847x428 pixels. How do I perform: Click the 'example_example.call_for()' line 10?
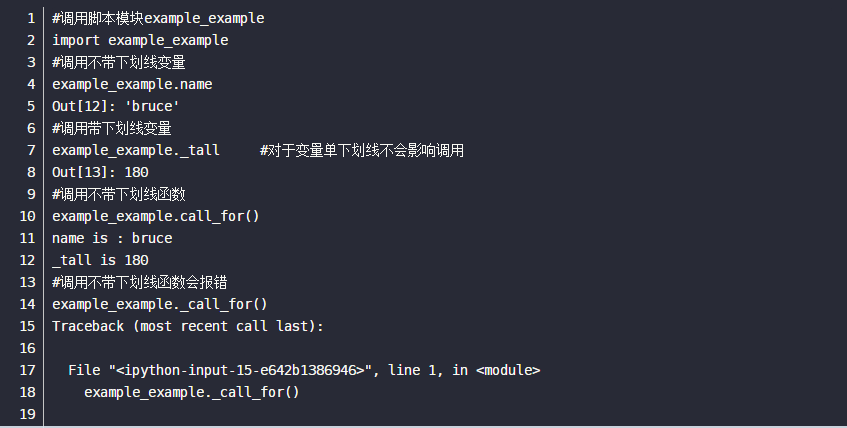[156, 216]
